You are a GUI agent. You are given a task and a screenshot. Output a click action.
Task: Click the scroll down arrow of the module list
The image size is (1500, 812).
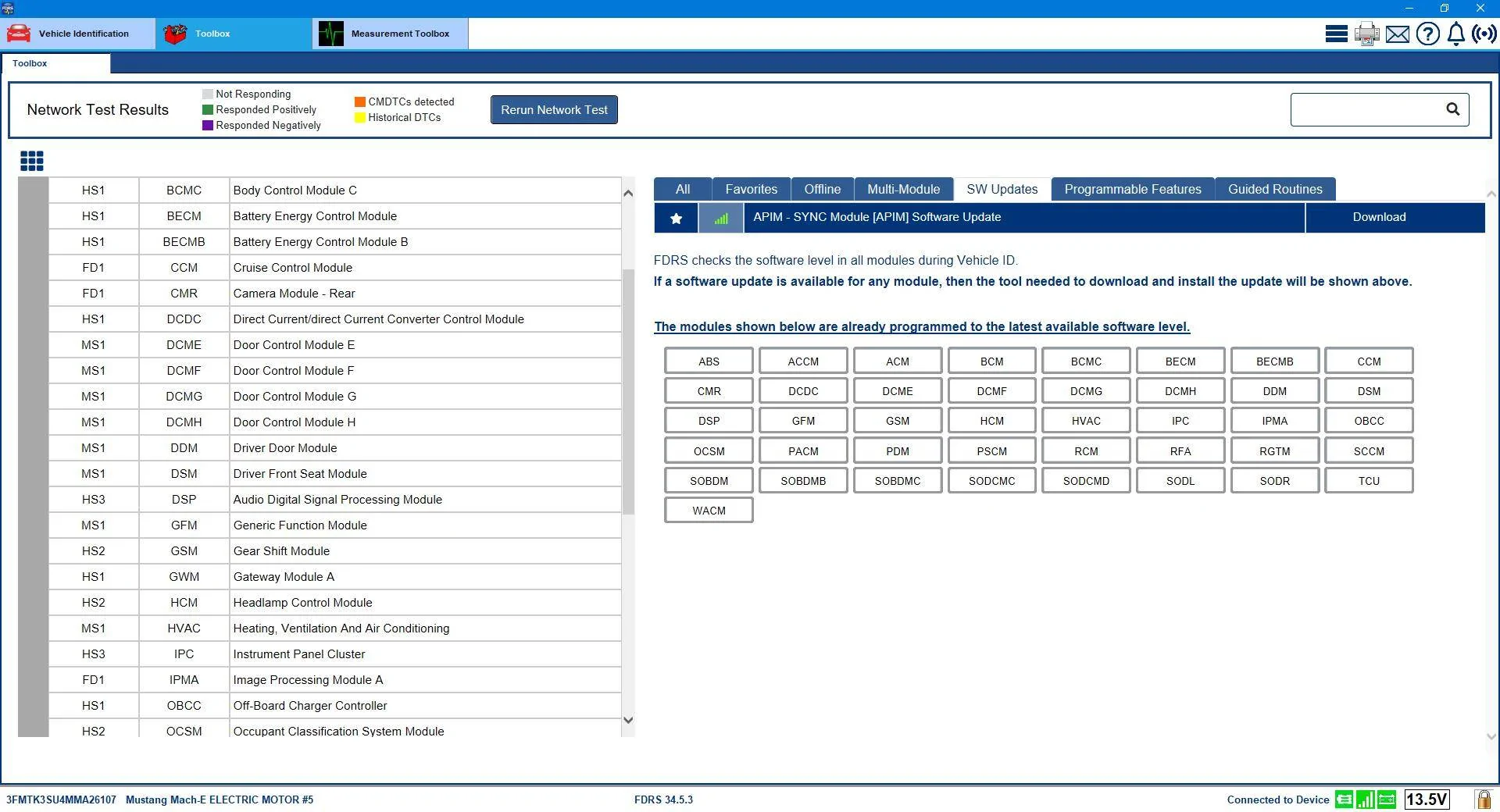click(x=628, y=720)
